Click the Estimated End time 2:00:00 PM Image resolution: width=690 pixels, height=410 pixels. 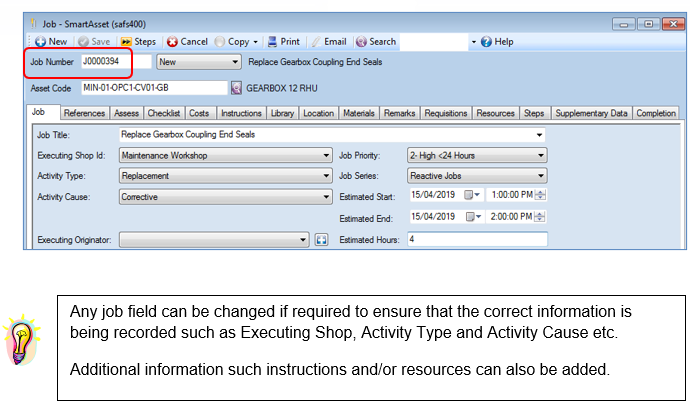point(512,216)
